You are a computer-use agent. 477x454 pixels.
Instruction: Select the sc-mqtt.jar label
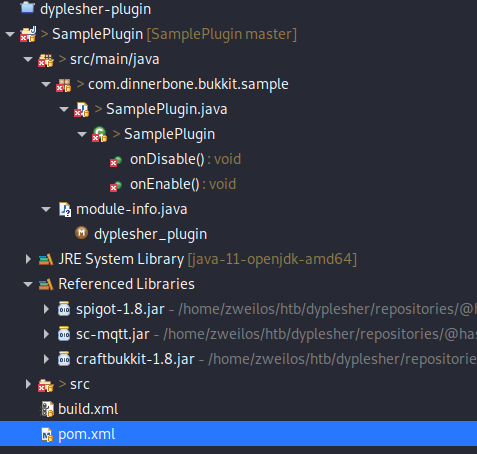(x=113, y=334)
